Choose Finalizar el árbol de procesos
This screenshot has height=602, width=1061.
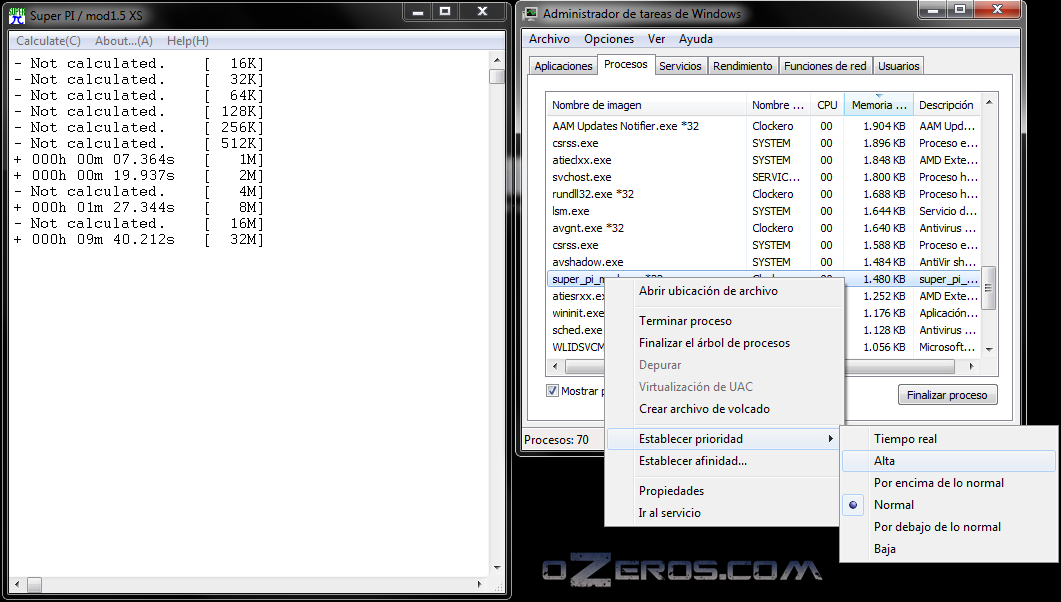click(x=715, y=343)
